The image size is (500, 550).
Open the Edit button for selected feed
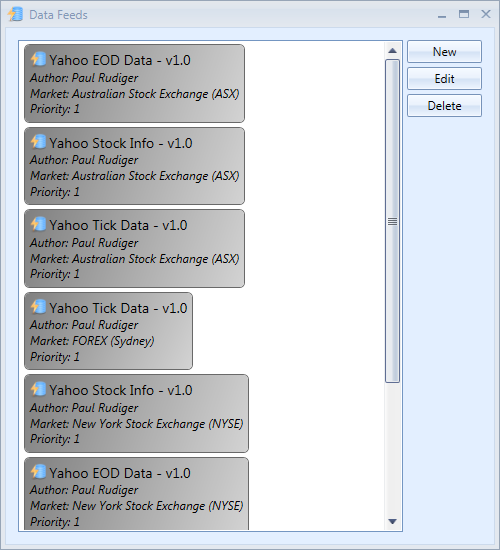444,79
